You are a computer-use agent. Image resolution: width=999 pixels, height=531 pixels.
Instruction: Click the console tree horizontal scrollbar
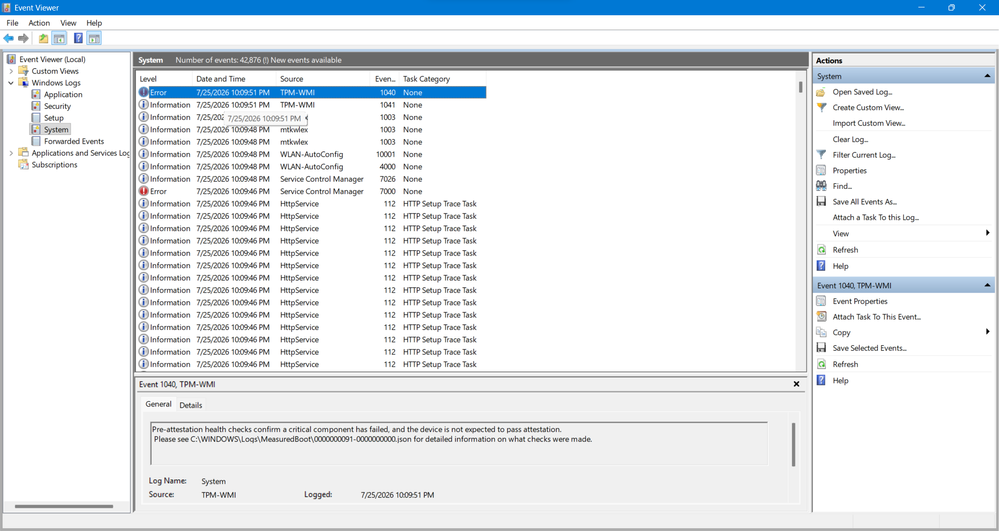click(x=64, y=507)
